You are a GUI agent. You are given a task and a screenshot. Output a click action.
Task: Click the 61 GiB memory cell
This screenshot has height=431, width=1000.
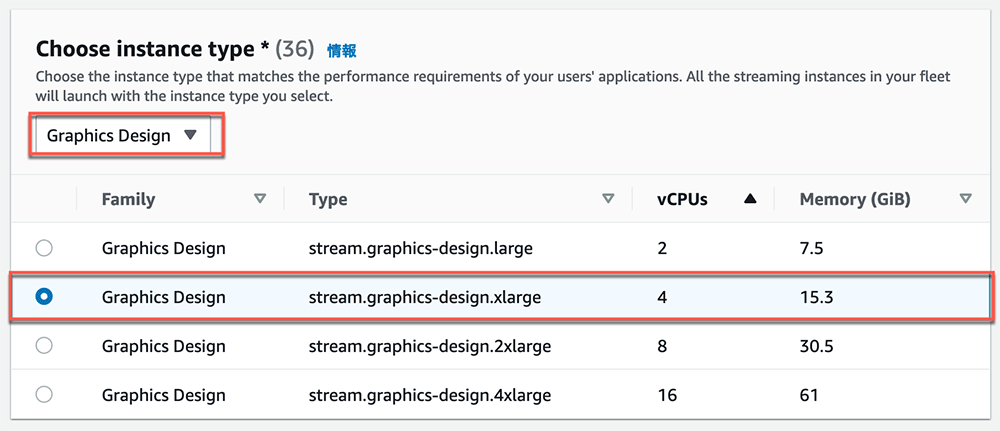coord(809,395)
